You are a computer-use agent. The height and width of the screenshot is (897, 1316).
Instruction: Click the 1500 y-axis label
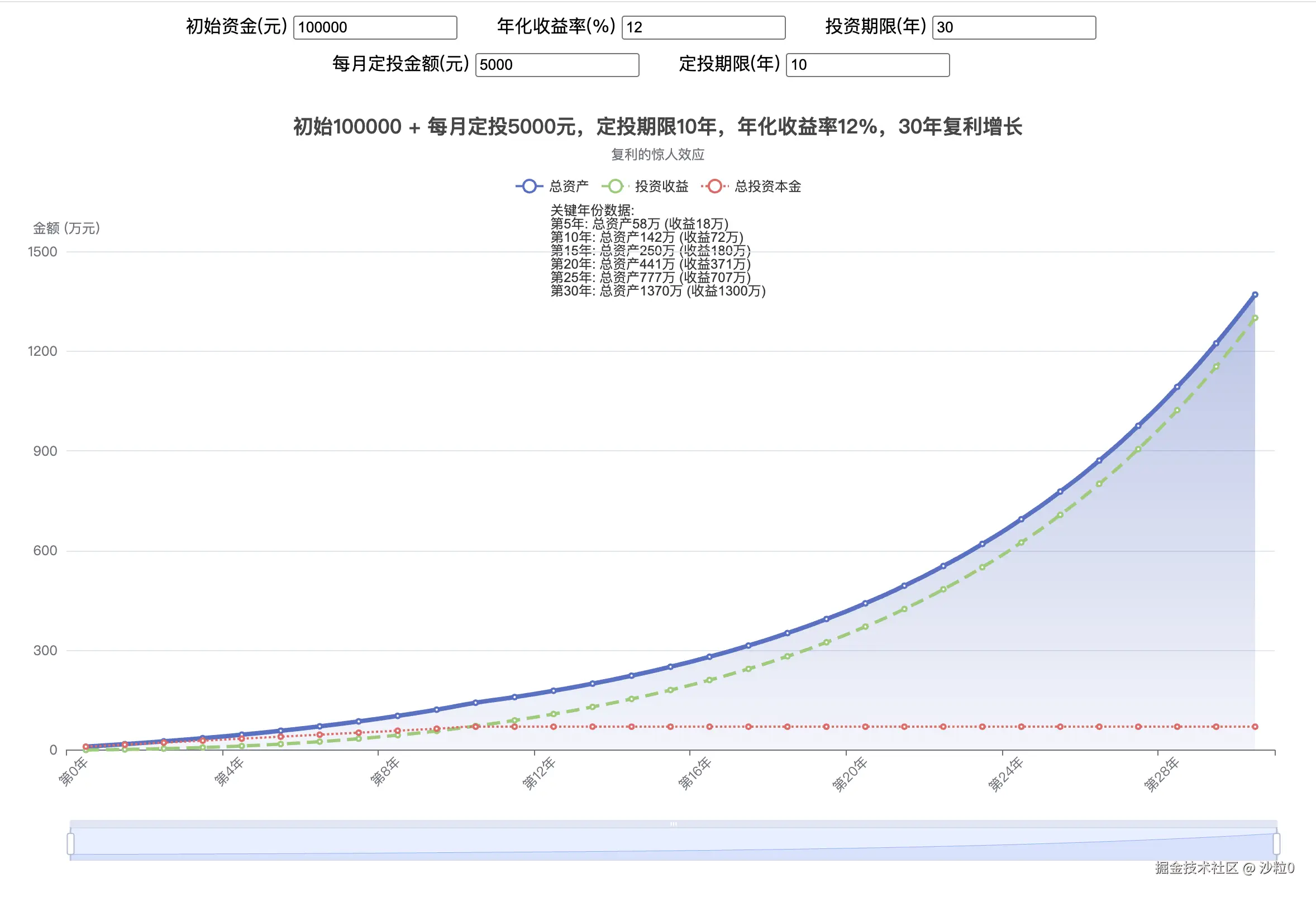pyautogui.click(x=42, y=252)
